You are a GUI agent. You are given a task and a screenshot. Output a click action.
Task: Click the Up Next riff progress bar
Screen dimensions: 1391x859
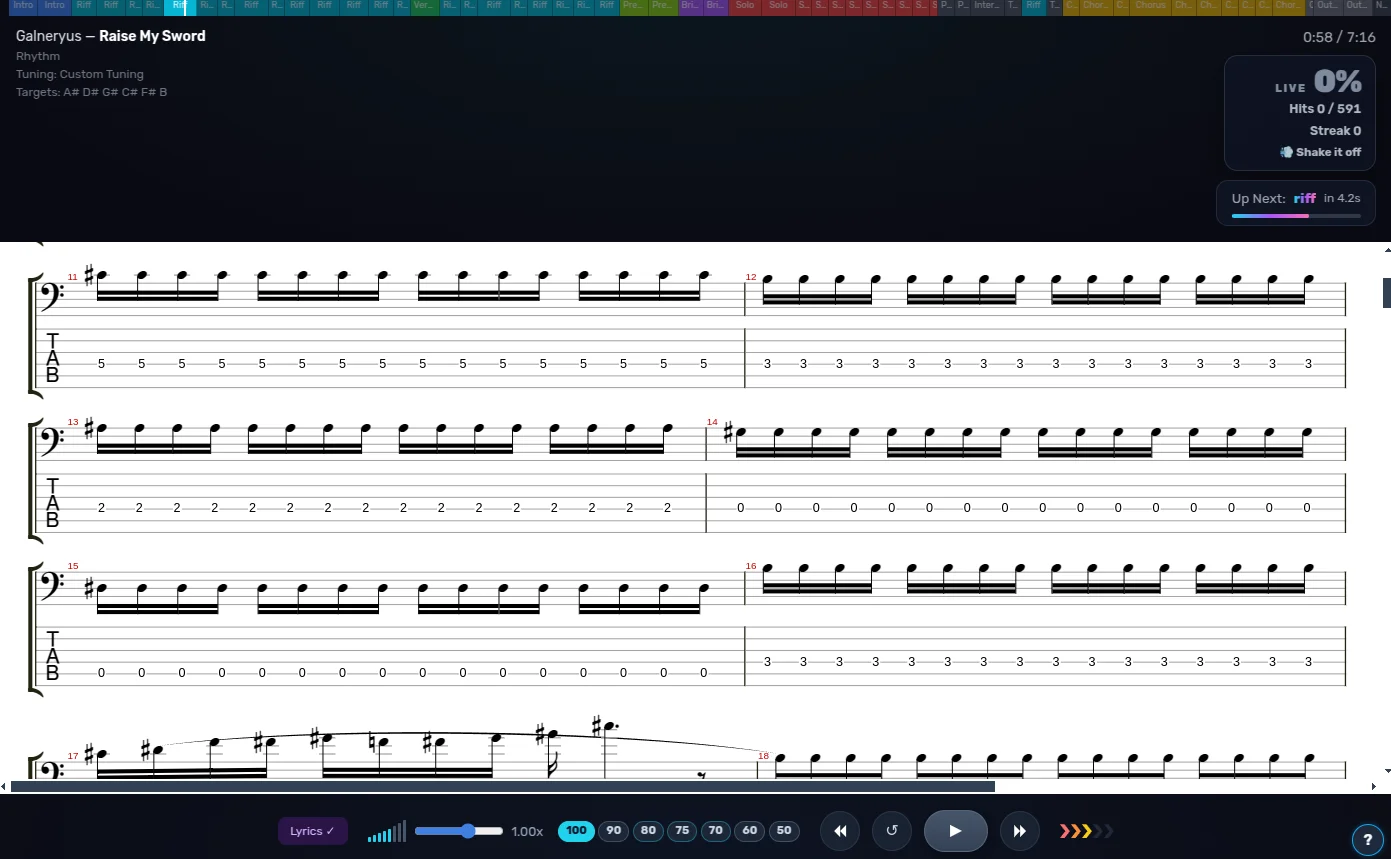tap(1296, 216)
